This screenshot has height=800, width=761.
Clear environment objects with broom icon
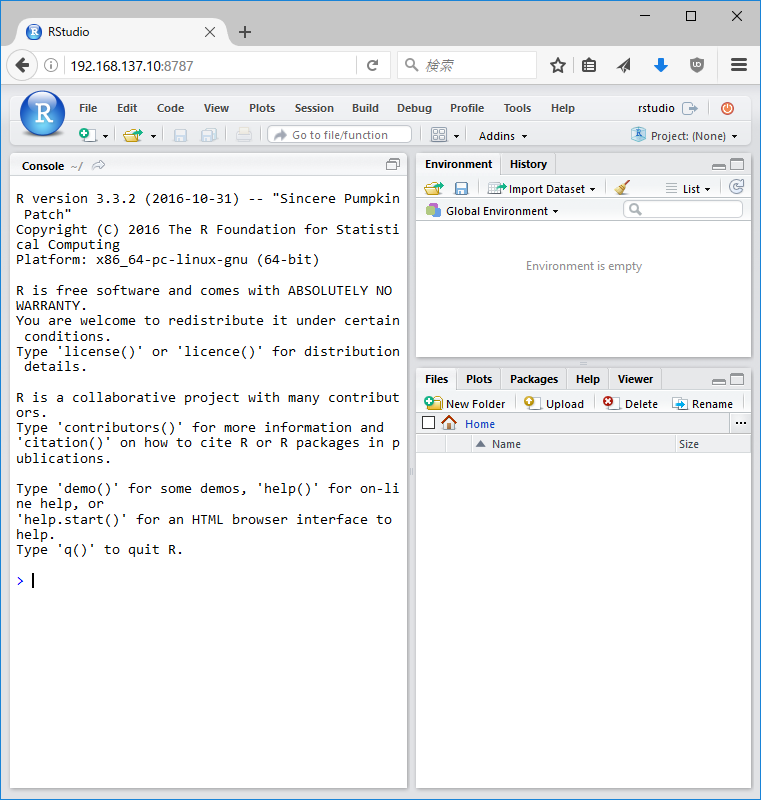tap(622, 188)
